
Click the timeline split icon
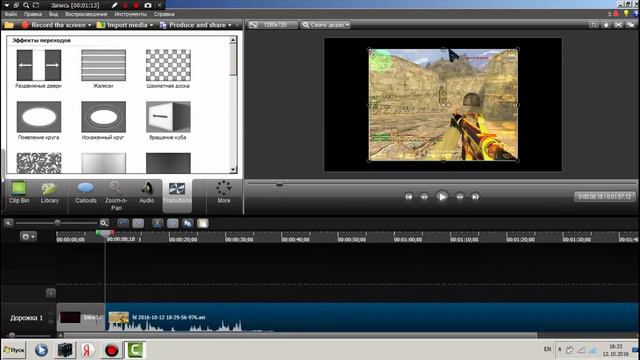pos(173,223)
